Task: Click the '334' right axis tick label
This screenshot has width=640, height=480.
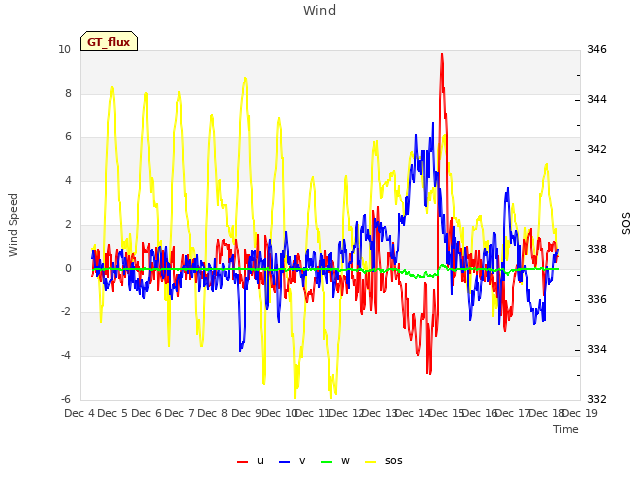Action: click(597, 349)
